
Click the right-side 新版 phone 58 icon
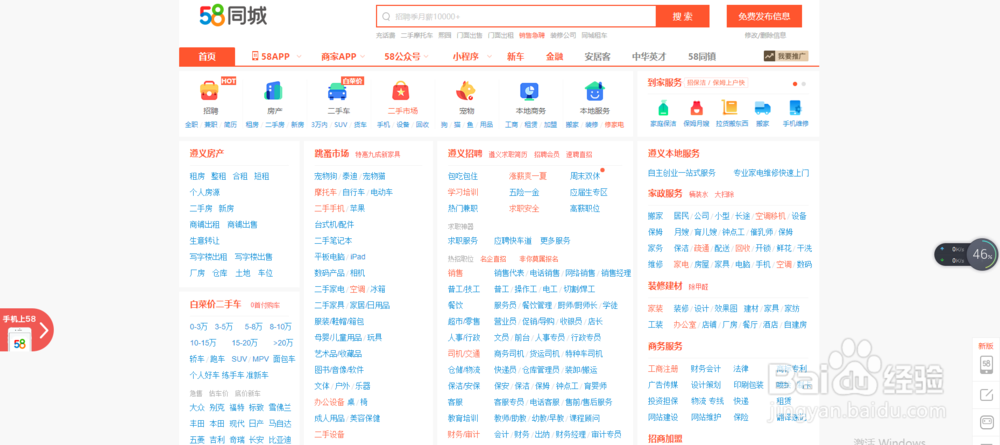pyautogui.click(x=986, y=364)
